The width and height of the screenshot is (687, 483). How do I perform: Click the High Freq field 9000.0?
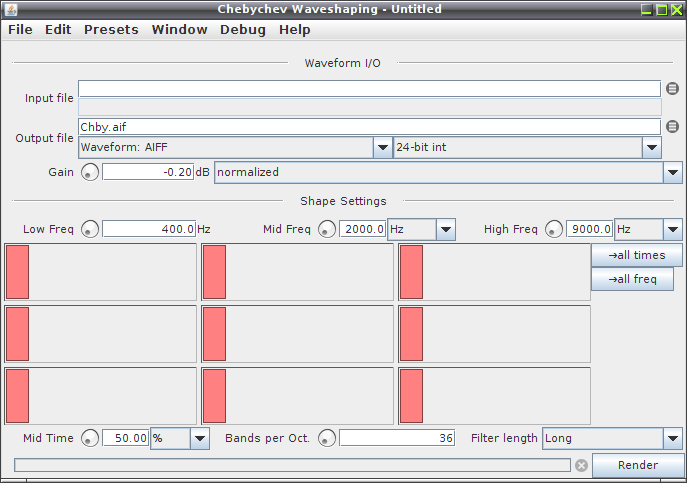click(x=590, y=229)
